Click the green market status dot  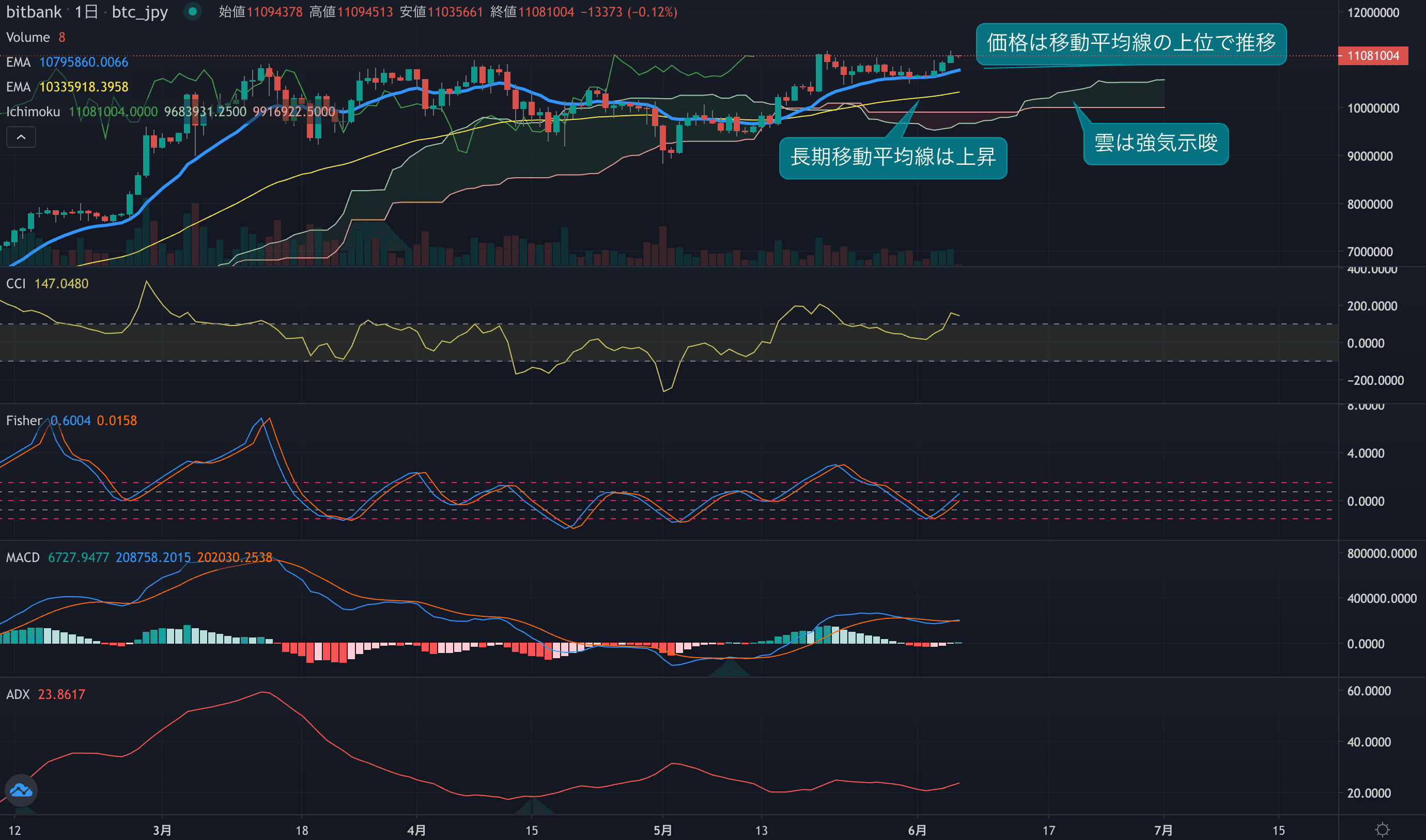point(193,11)
